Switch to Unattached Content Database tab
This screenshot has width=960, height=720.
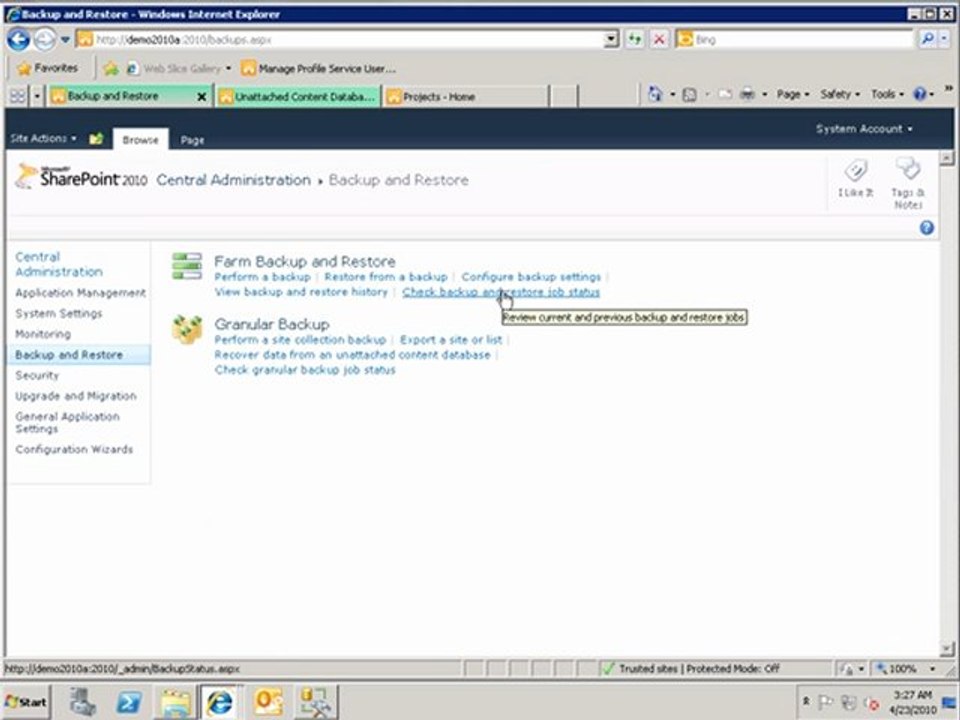298,97
